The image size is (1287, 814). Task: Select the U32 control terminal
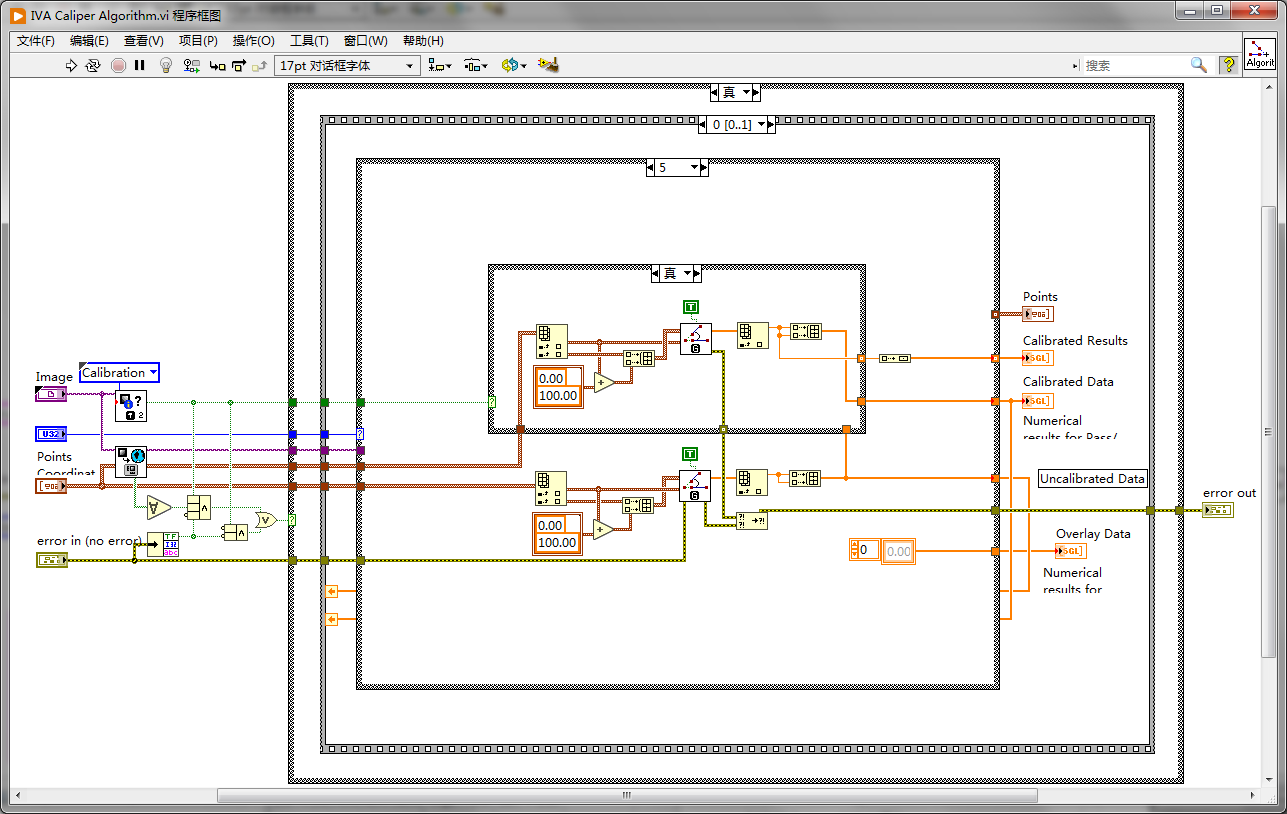(51, 434)
